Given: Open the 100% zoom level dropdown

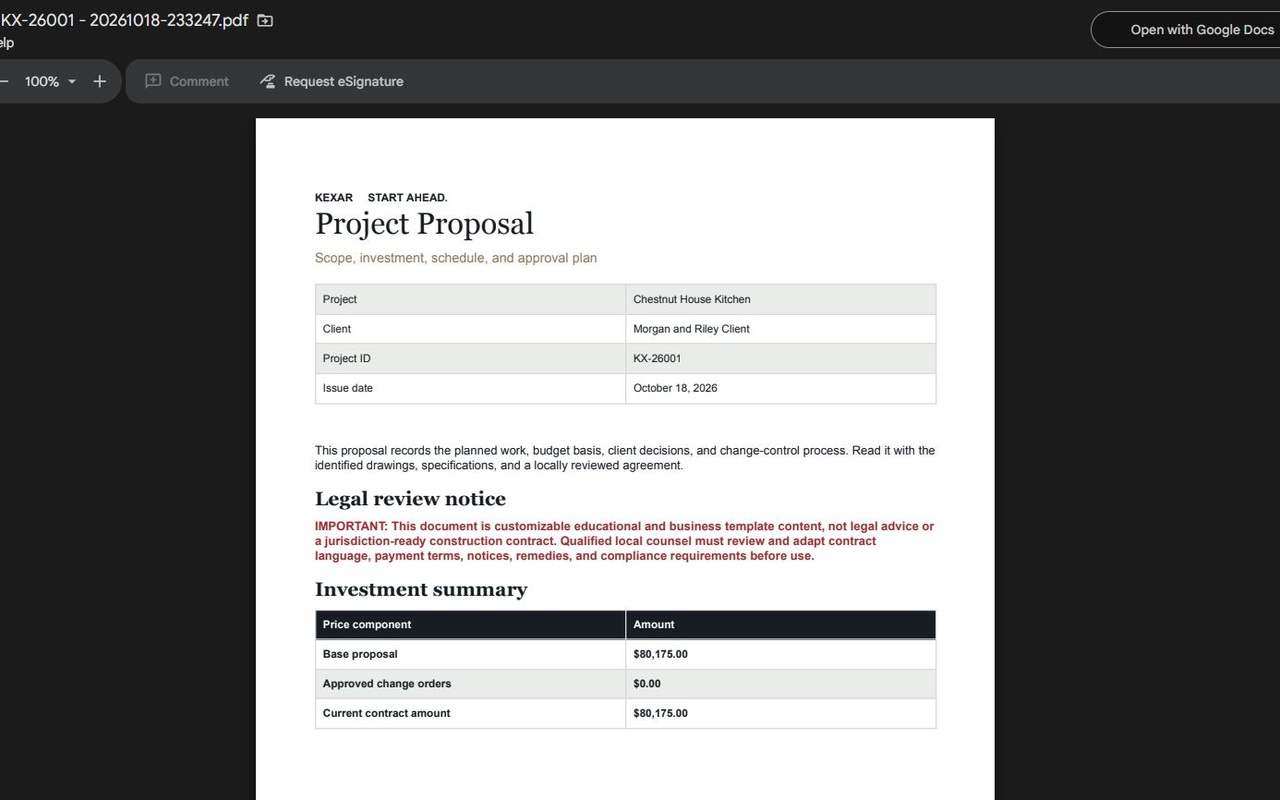Looking at the screenshot, I should (50, 81).
